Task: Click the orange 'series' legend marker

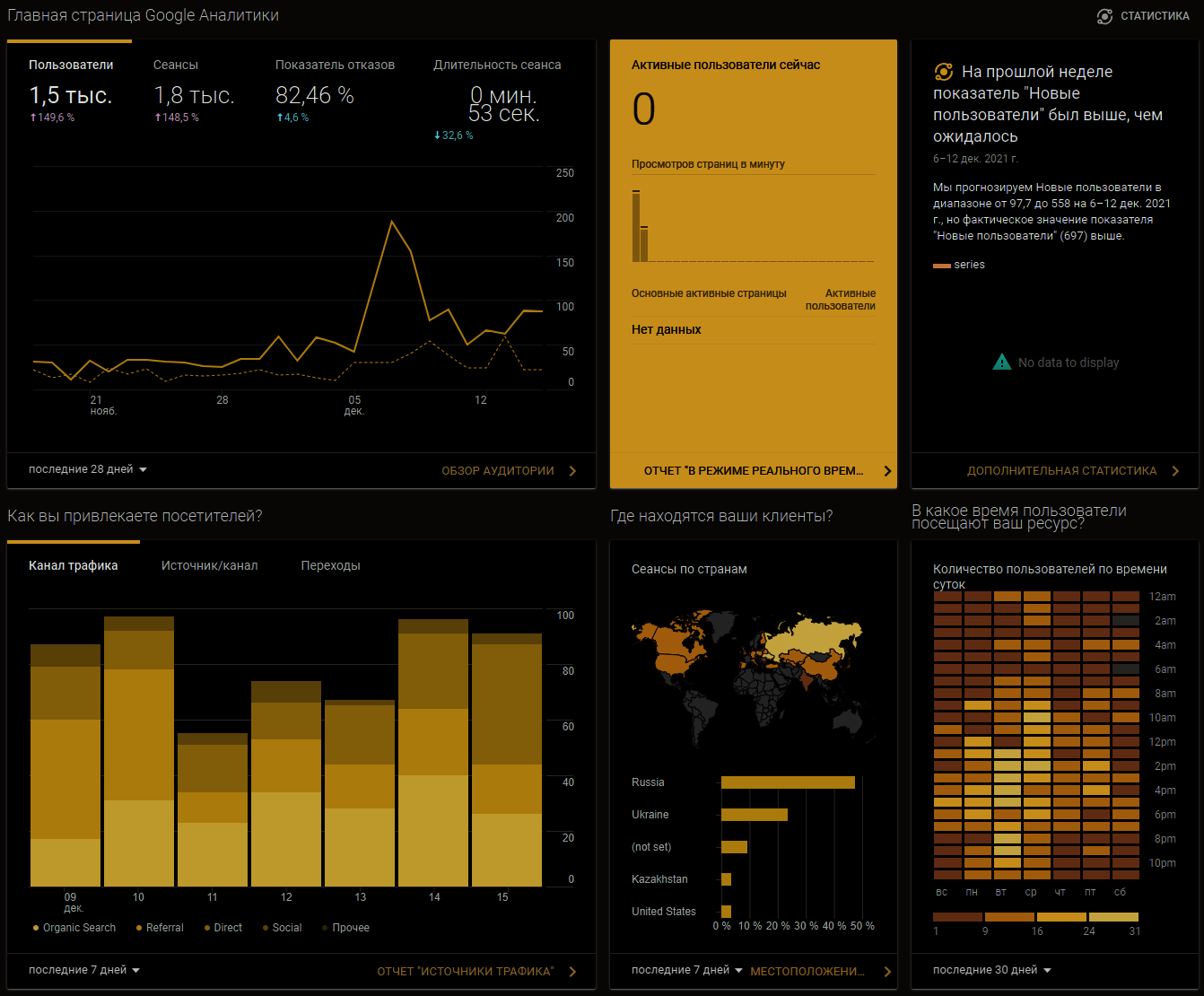Action: [x=941, y=266]
